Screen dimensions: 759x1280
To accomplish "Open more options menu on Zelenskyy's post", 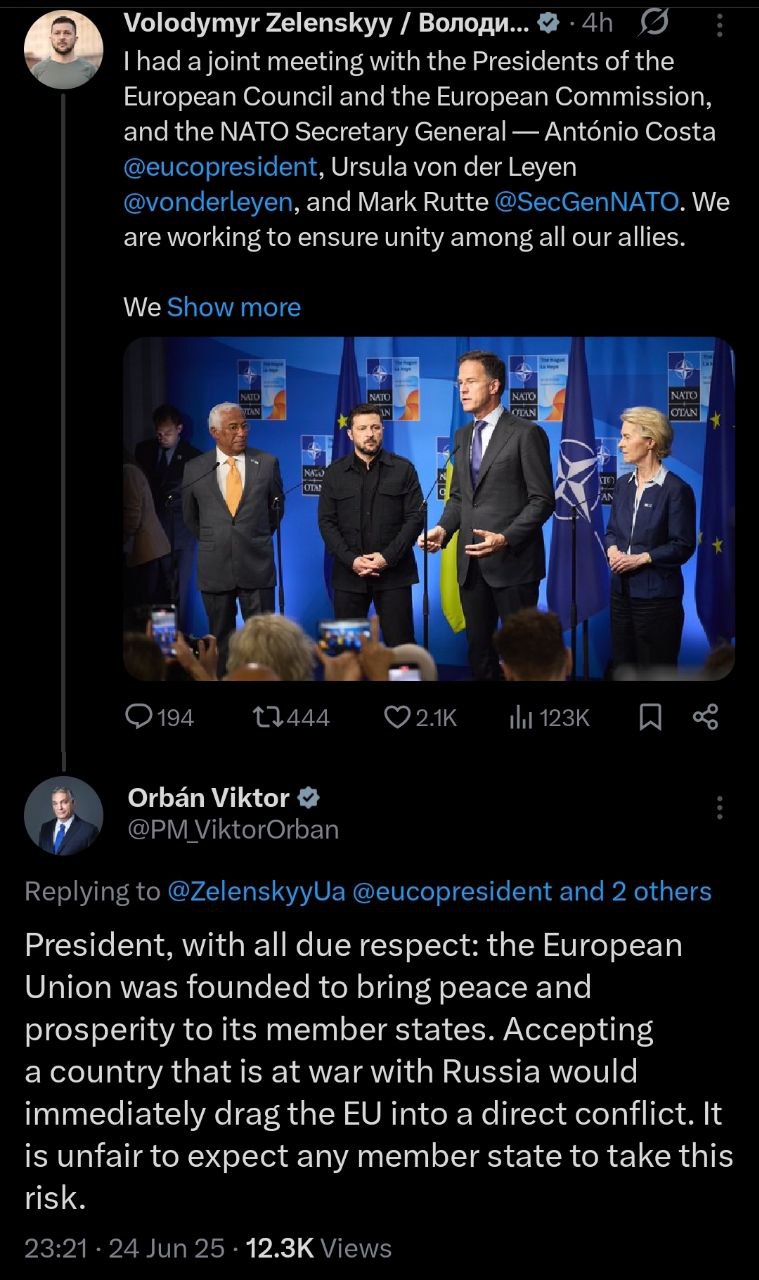I will pos(720,24).
